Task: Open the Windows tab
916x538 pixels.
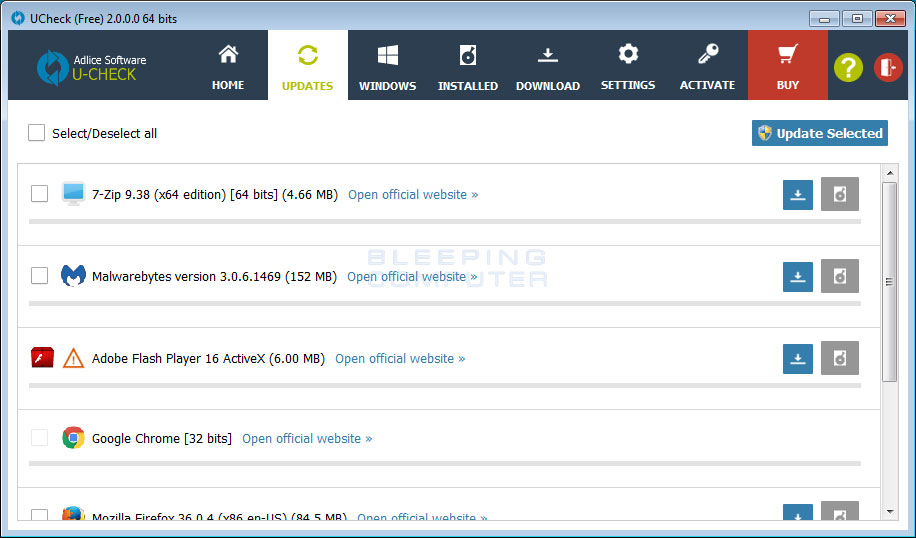Action: (387, 65)
